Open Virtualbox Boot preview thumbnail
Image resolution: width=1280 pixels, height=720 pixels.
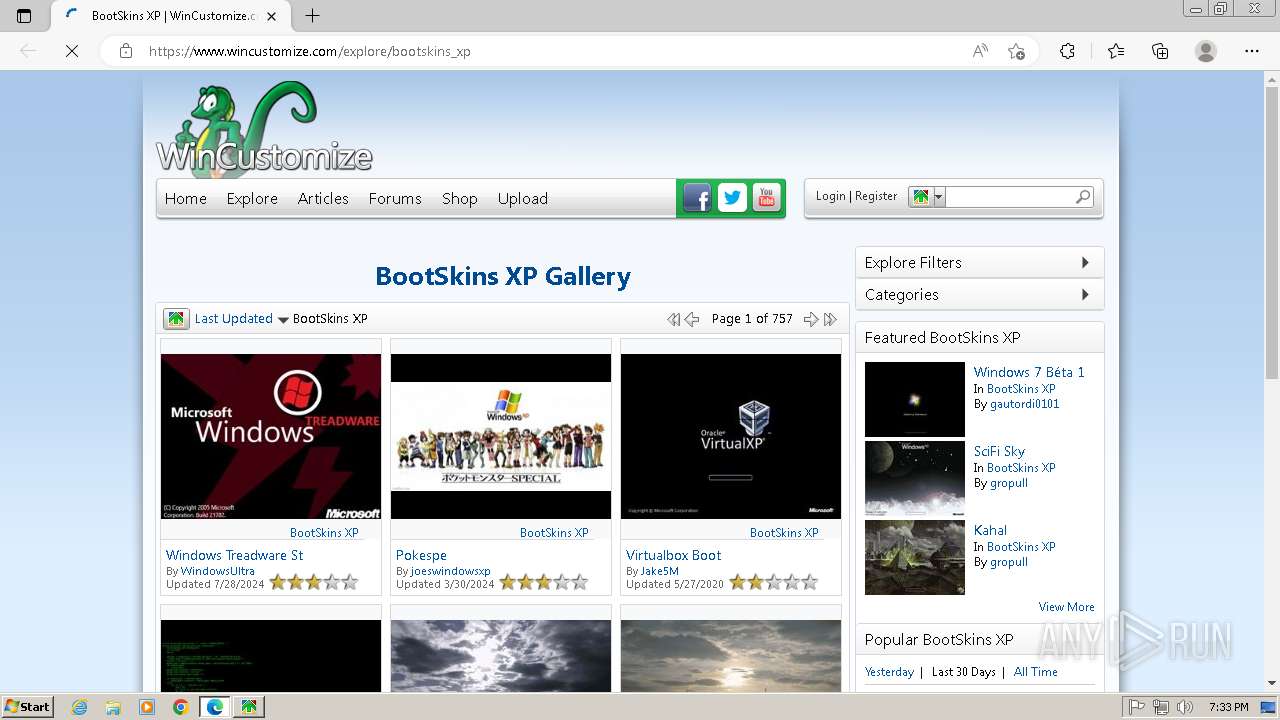click(x=731, y=436)
